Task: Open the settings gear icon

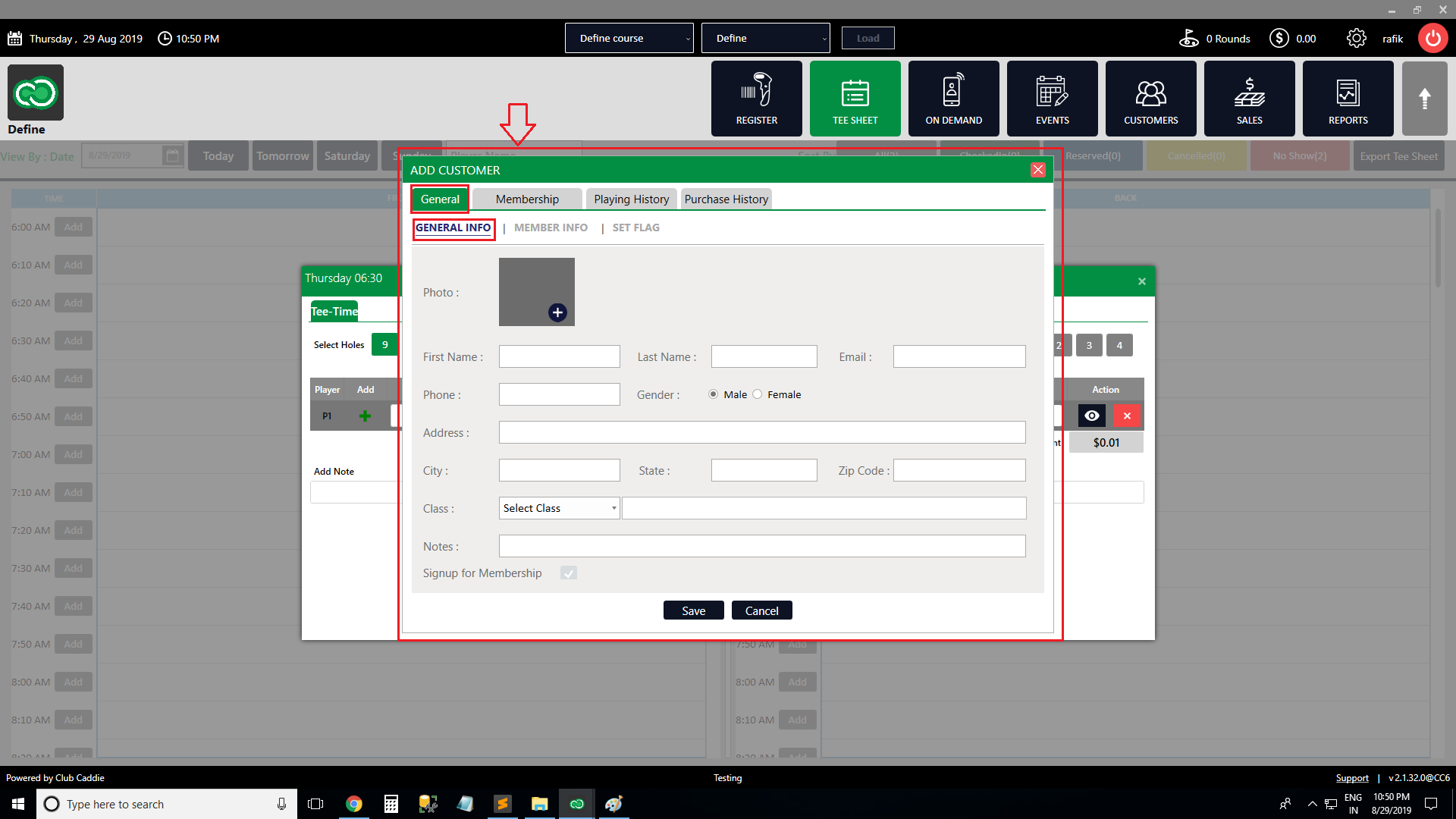Action: click(1356, 38)
